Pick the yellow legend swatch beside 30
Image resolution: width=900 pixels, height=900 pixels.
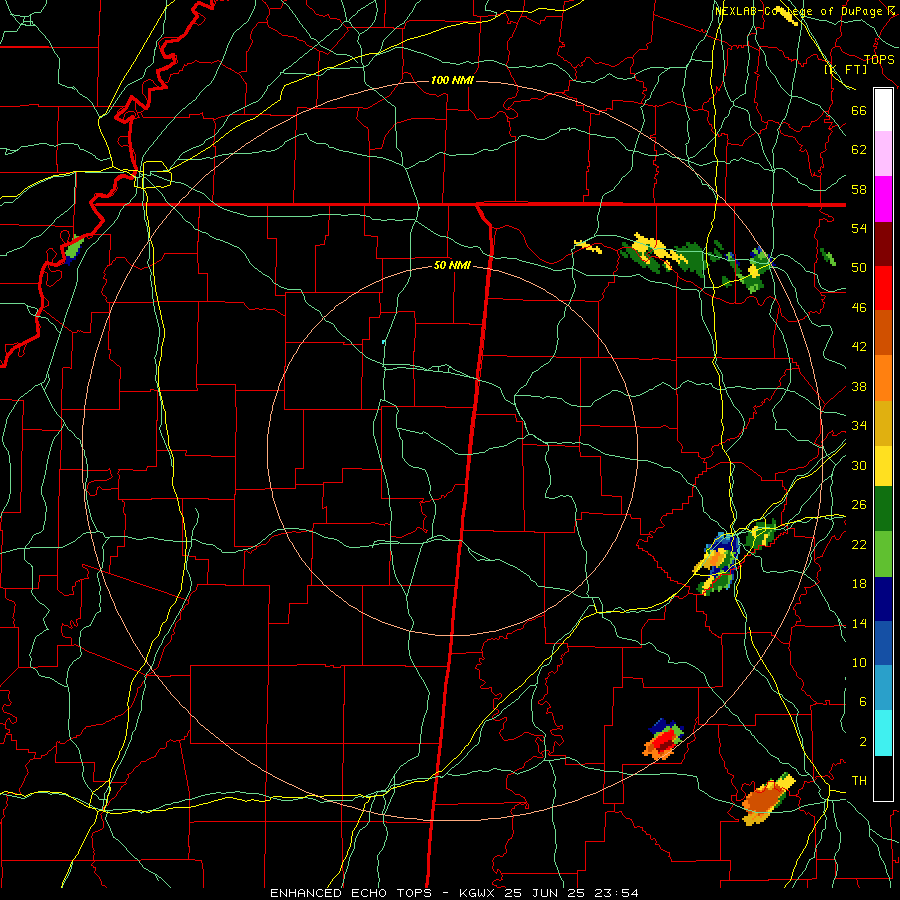click(883, 466)
